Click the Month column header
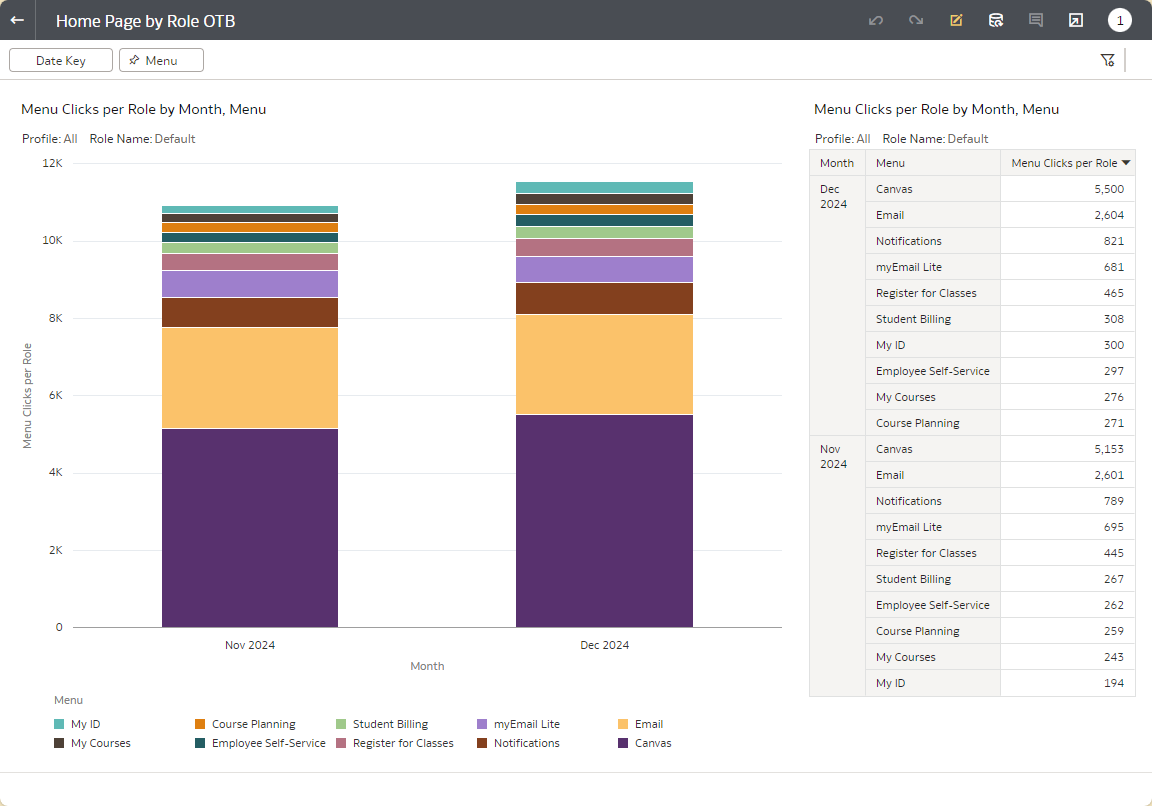Screen dimensions: 1152x806 pyautogui.click(x=837, y=163)
